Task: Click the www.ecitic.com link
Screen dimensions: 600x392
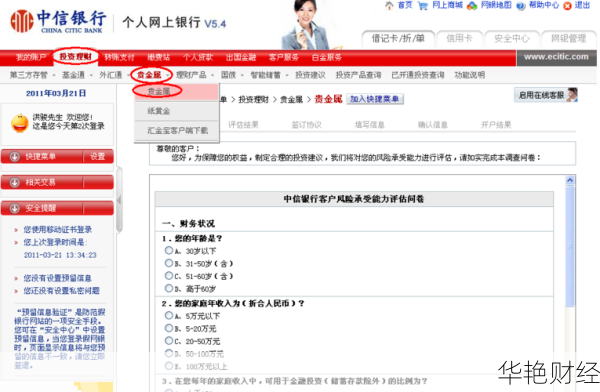Action: tap(556, 57)
